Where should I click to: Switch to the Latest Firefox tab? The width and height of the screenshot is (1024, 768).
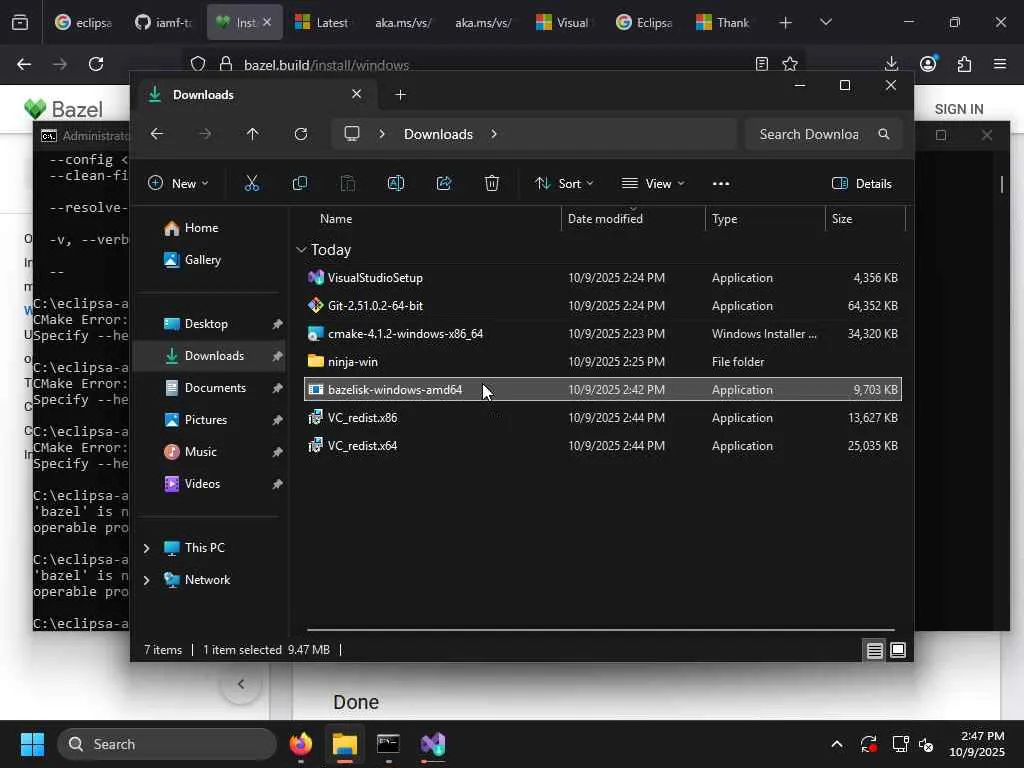[x=324, y=22]
